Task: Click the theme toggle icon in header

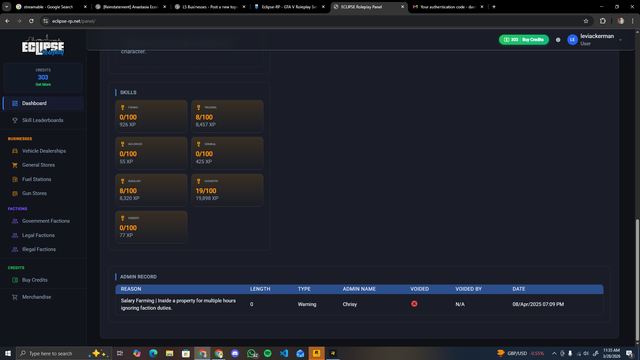Action: (x=558, y=40)
